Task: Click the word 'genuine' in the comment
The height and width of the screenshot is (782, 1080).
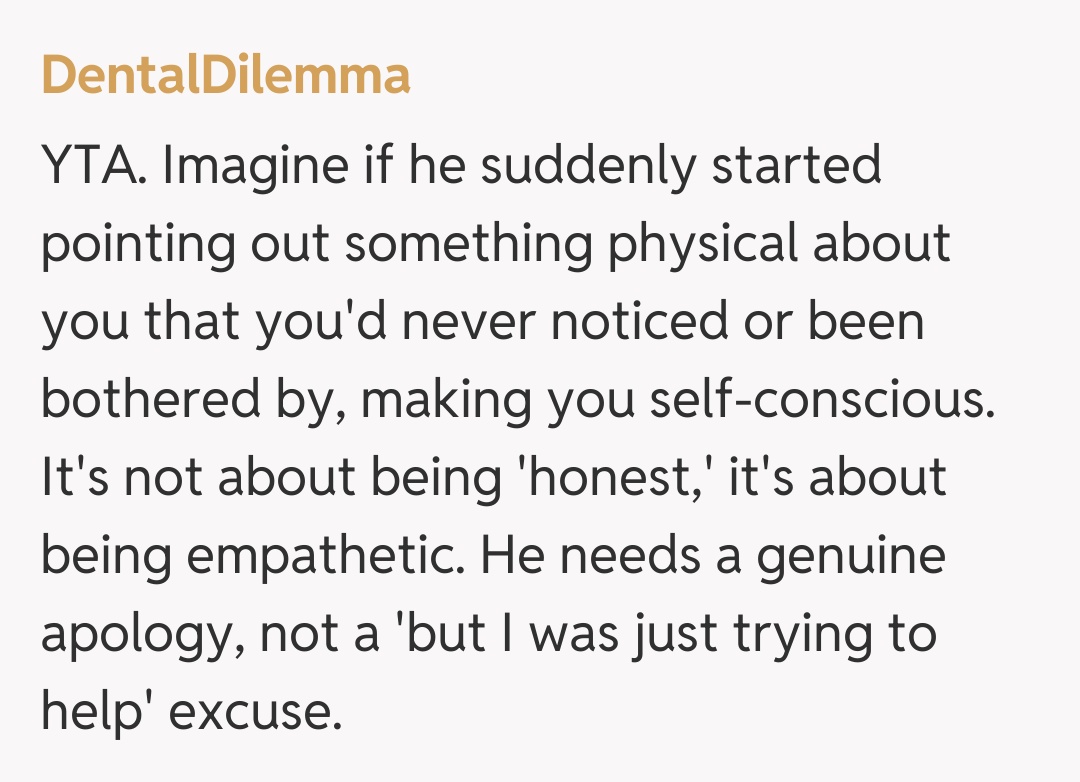Action: (850, 556)
